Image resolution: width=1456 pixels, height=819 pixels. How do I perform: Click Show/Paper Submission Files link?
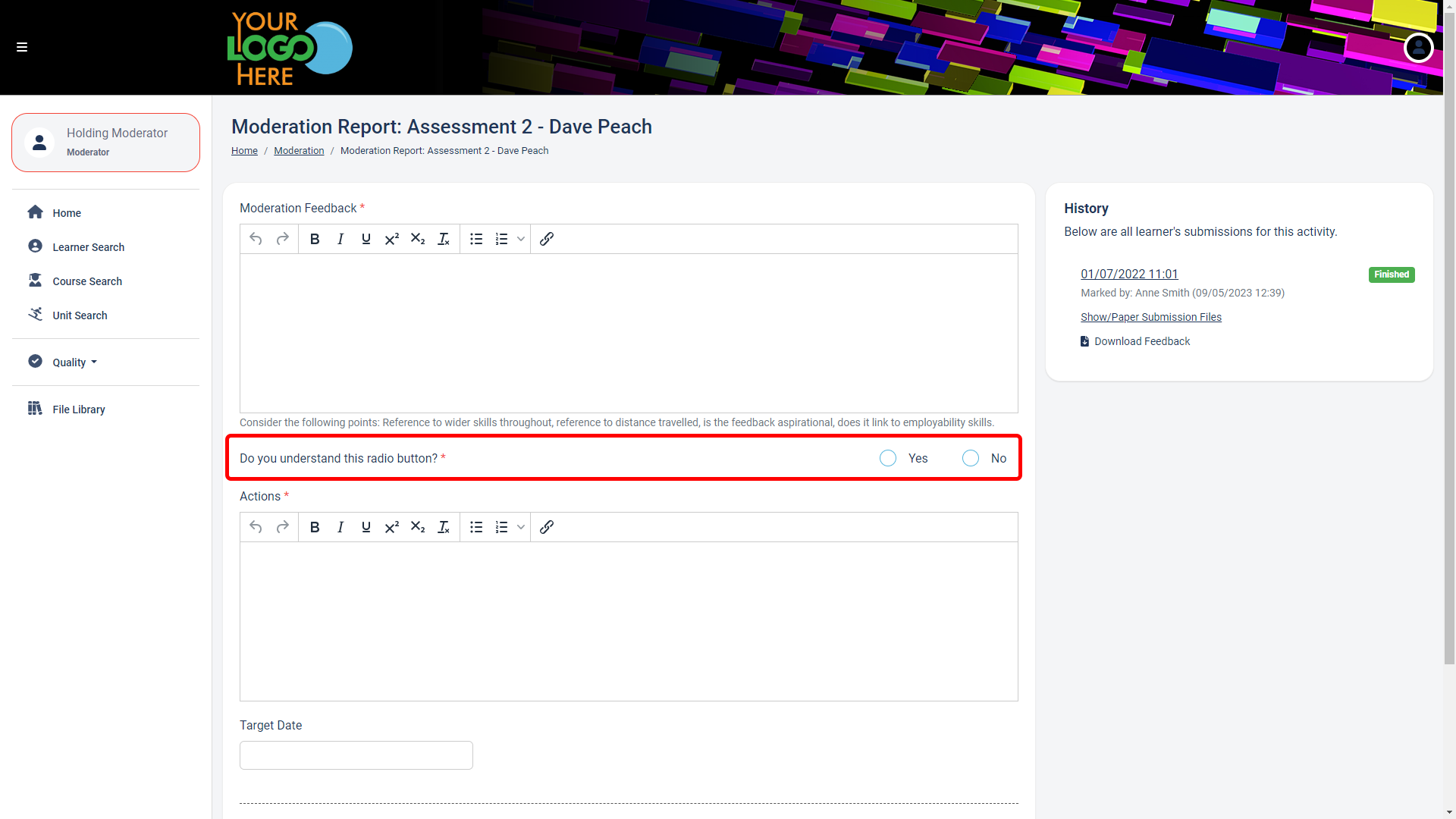click(1150, 317)
